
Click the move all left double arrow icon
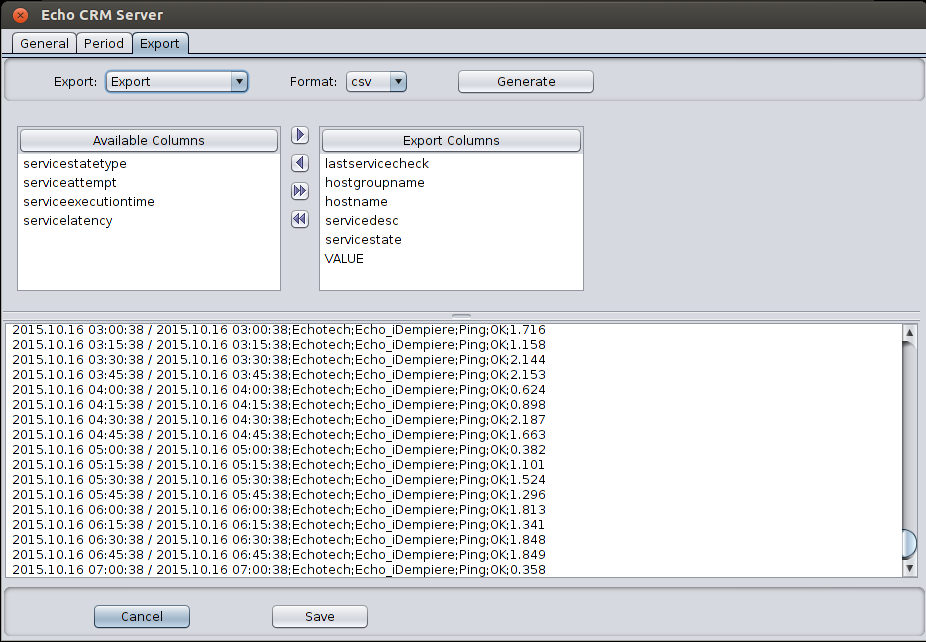[299, 219]
